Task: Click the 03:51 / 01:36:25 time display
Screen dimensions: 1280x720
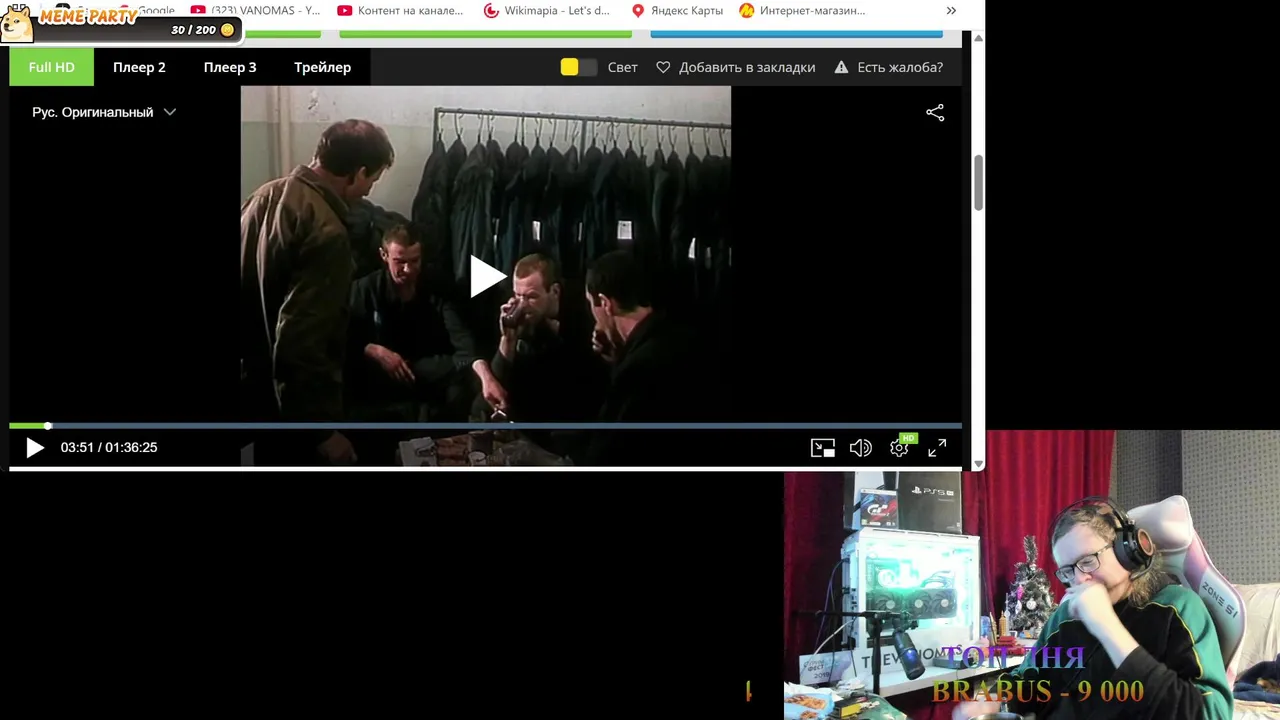Action: point(109,447)
